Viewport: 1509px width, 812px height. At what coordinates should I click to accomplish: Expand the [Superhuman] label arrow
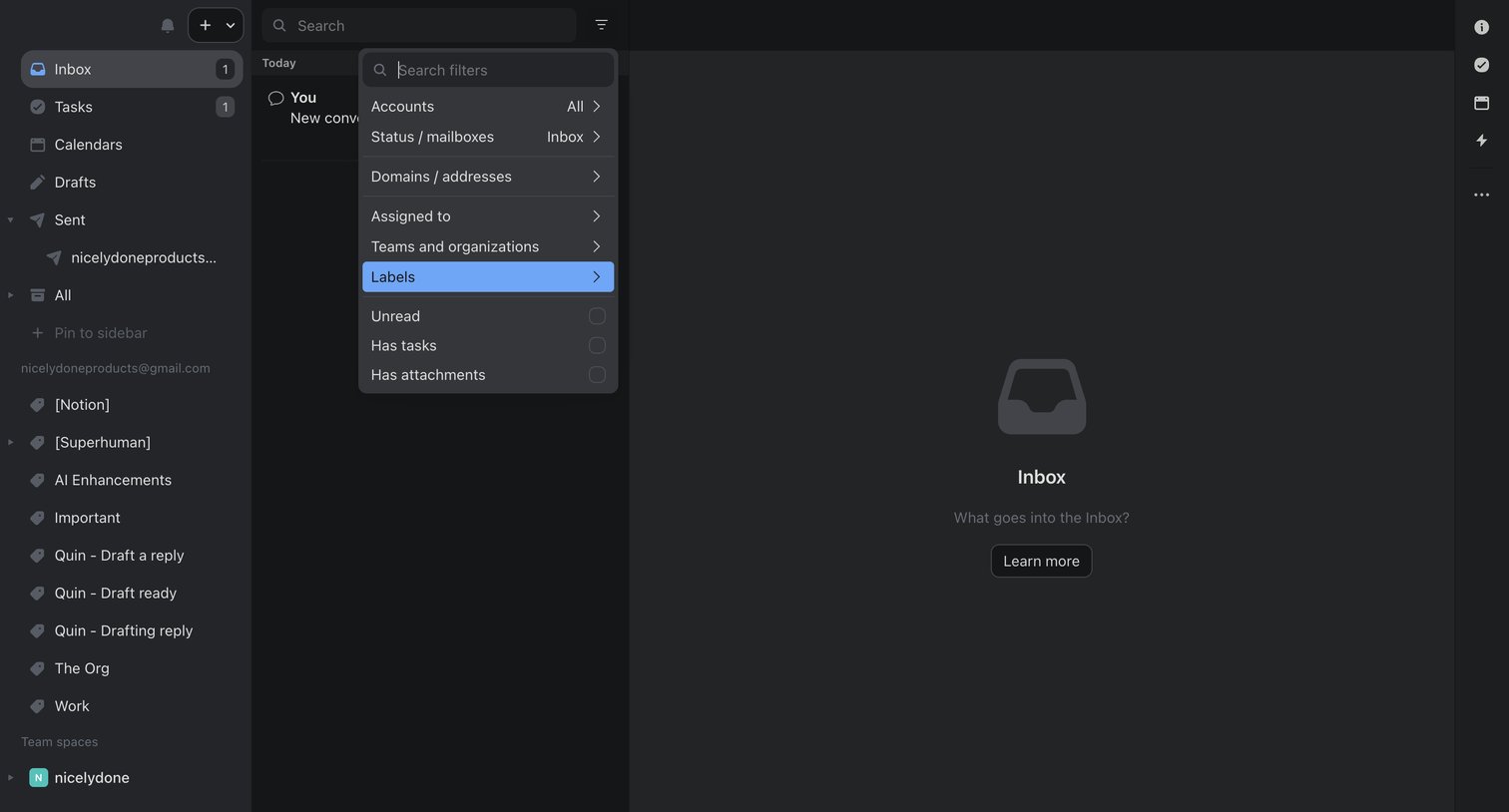pyautogui.click(x=11, y=442)
